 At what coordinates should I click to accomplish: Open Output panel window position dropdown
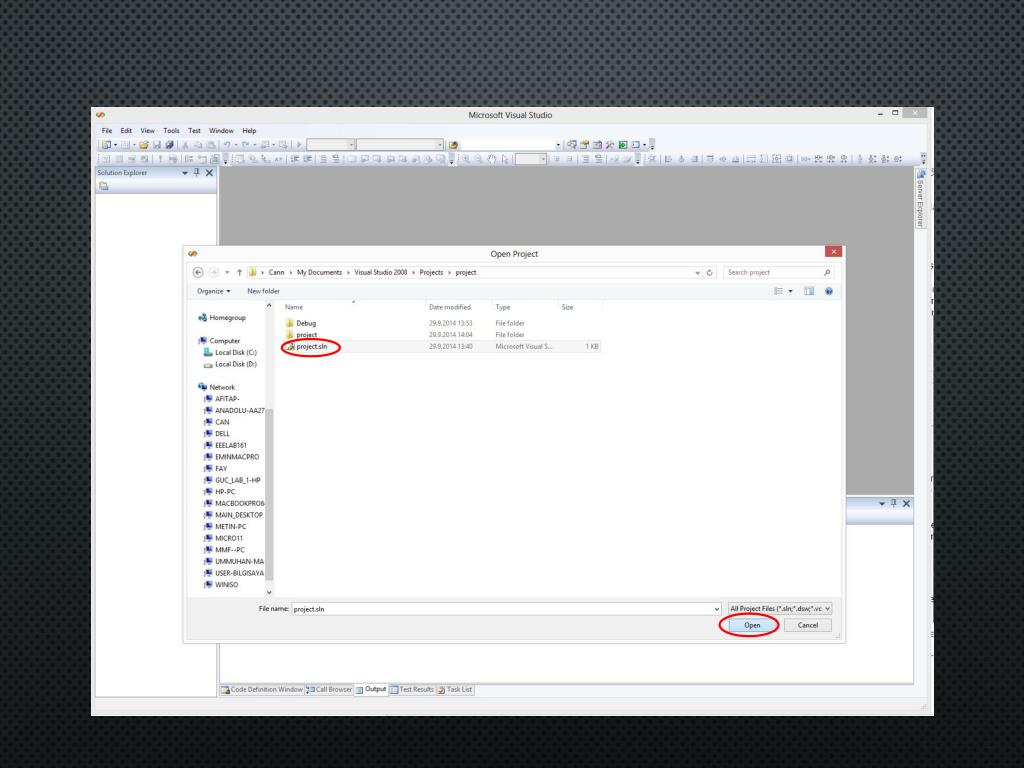tap(882, 504)
